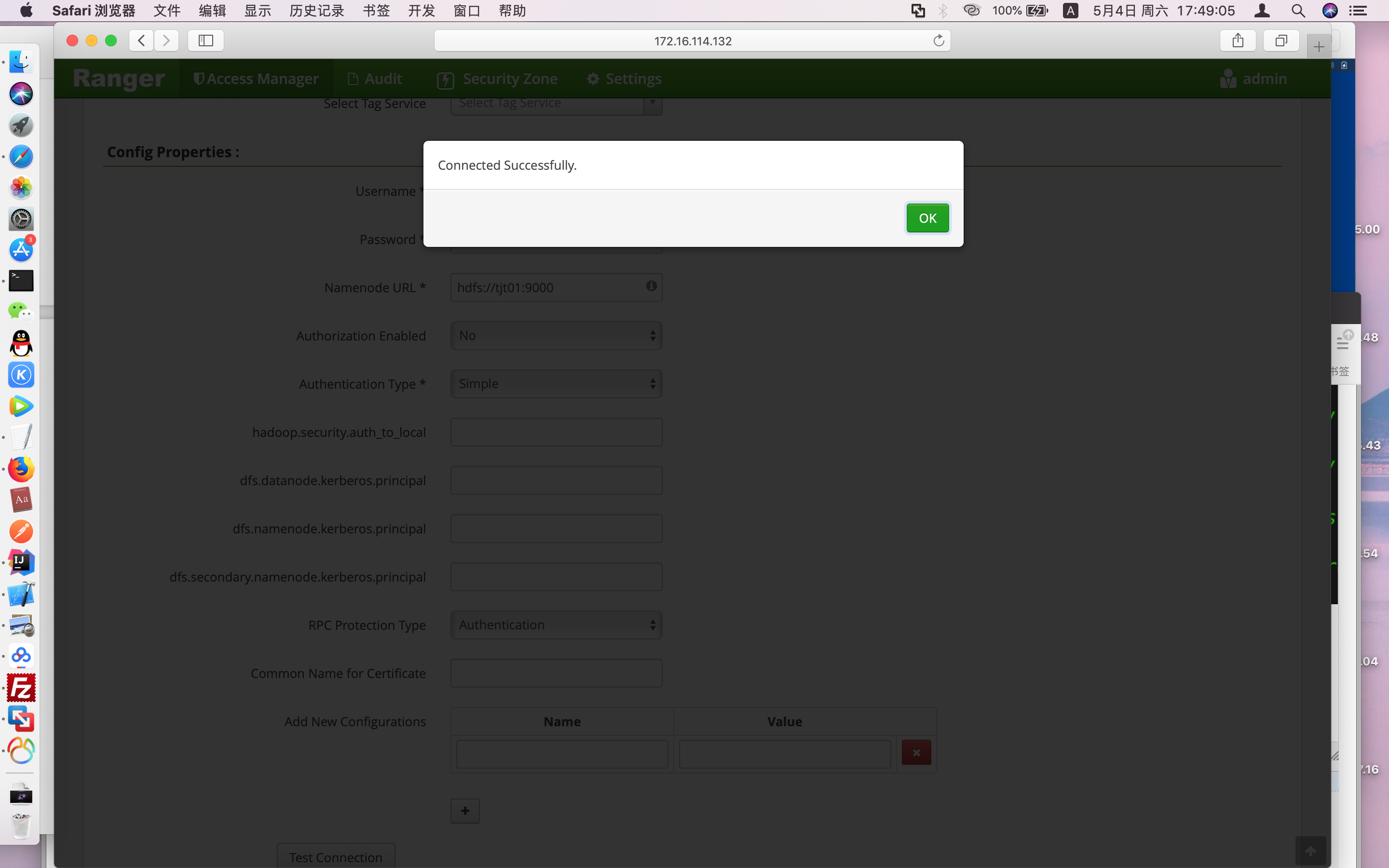Viewport: 1389px width, 868px height.
Task: Click the new configuration Value input
Action: click(x=785, y=754)
